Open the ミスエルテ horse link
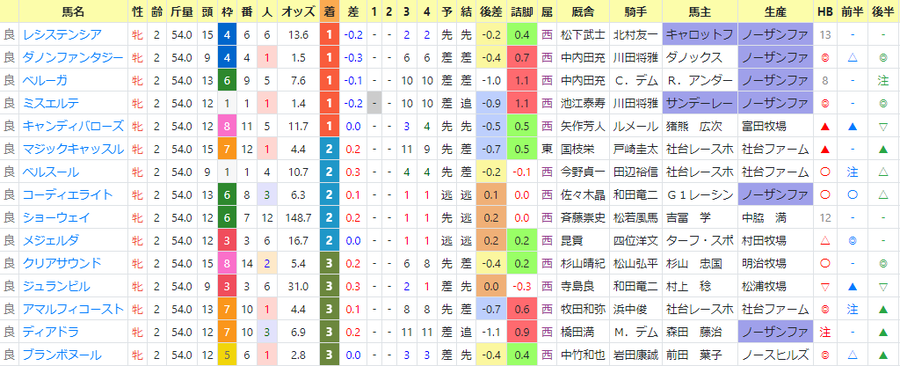900x366 pixels. [x=51, y=104]
